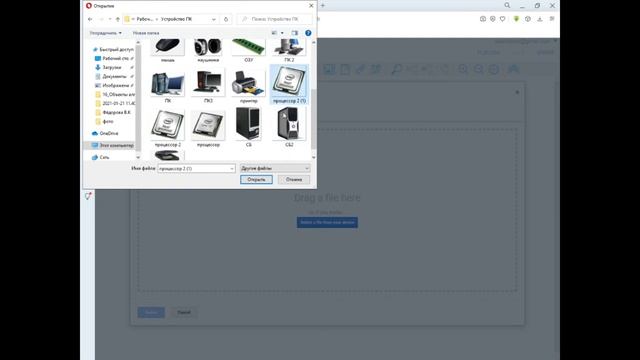Image resolution: width=640 pixels, height=360 pixels.
Task: Open Opera Easy Setup menu icon
Action: [552, 19]
